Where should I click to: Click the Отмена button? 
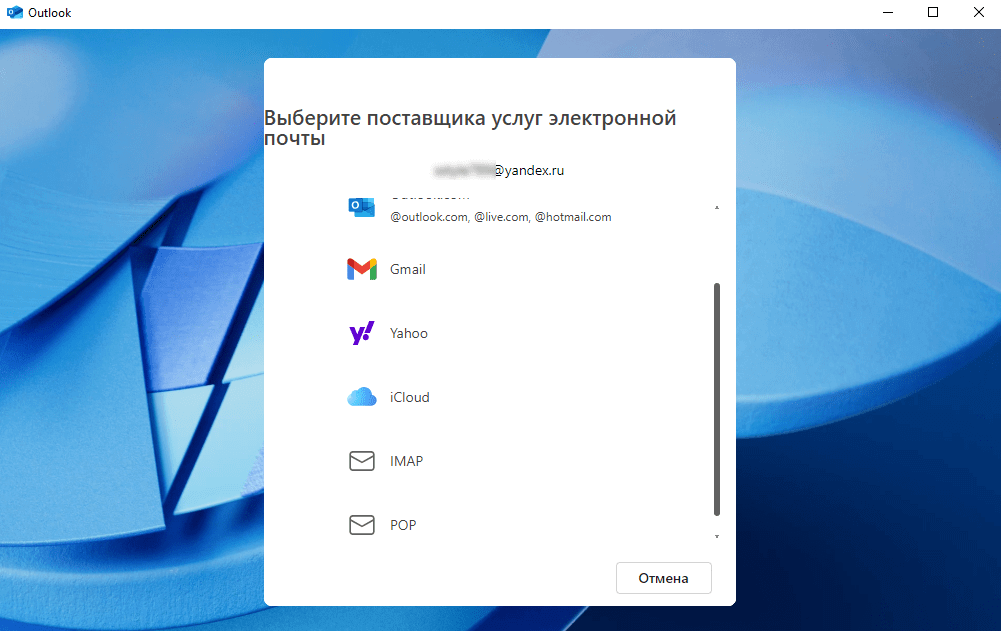[x=663, y=578]
